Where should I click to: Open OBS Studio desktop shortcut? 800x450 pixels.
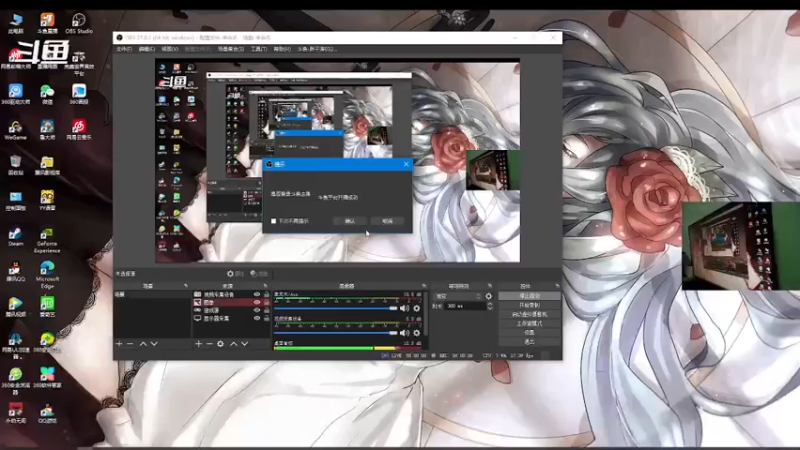[79, 23]
